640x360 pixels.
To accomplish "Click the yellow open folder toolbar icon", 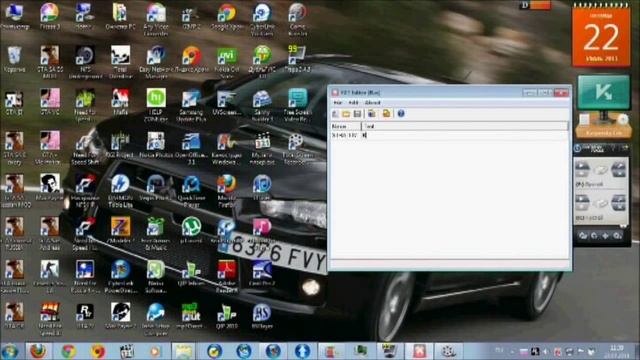I will tap(346, 113).
